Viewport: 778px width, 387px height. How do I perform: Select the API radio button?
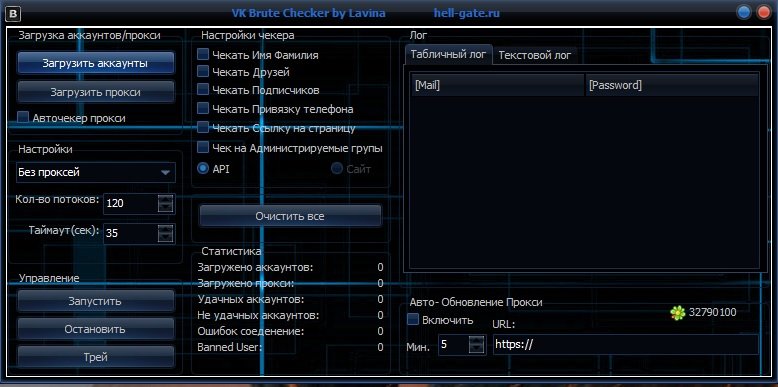(202, 169)
